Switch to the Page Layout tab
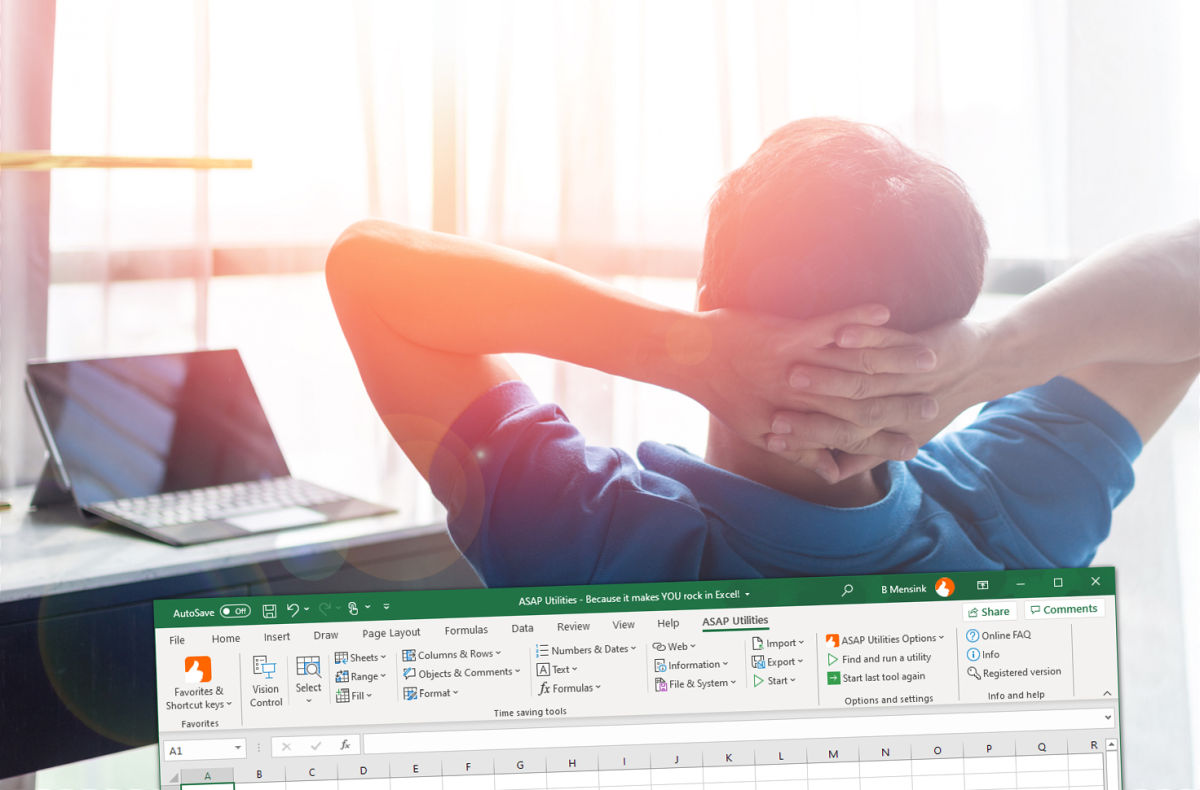 [391, 632]
